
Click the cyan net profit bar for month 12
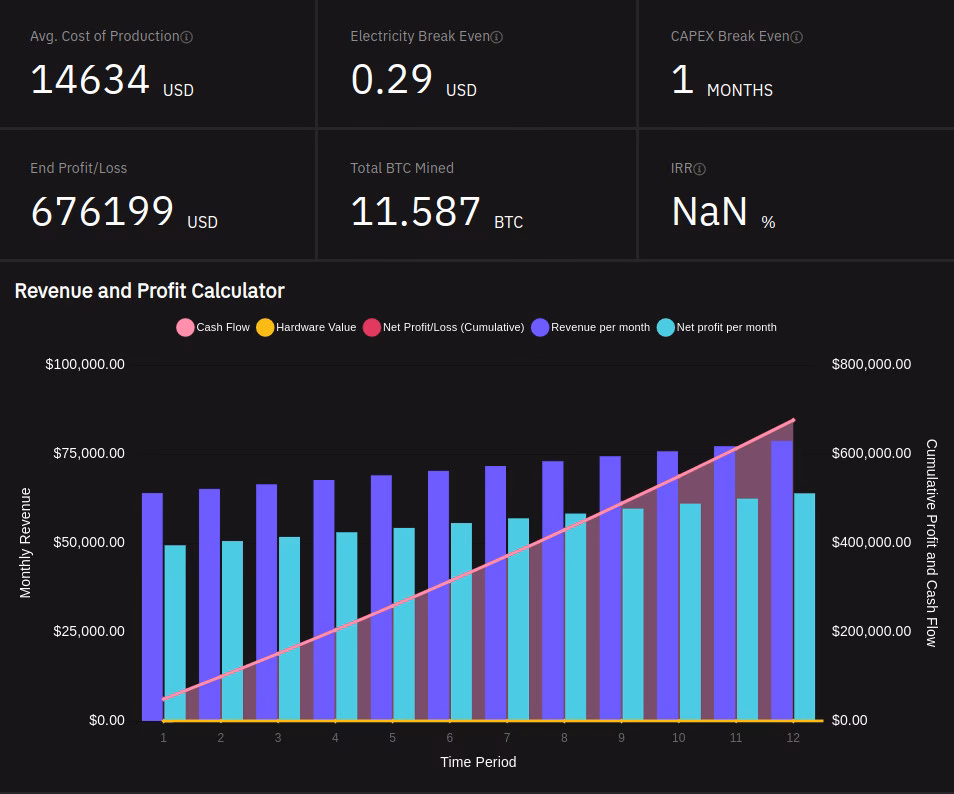click(804, 606)
